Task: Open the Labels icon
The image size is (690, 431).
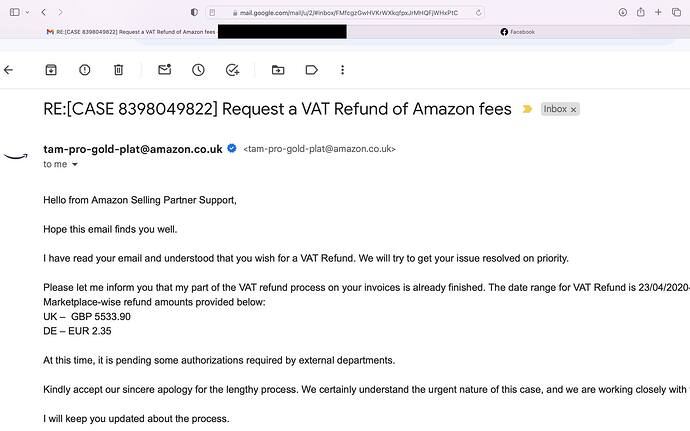Action: 312,70
